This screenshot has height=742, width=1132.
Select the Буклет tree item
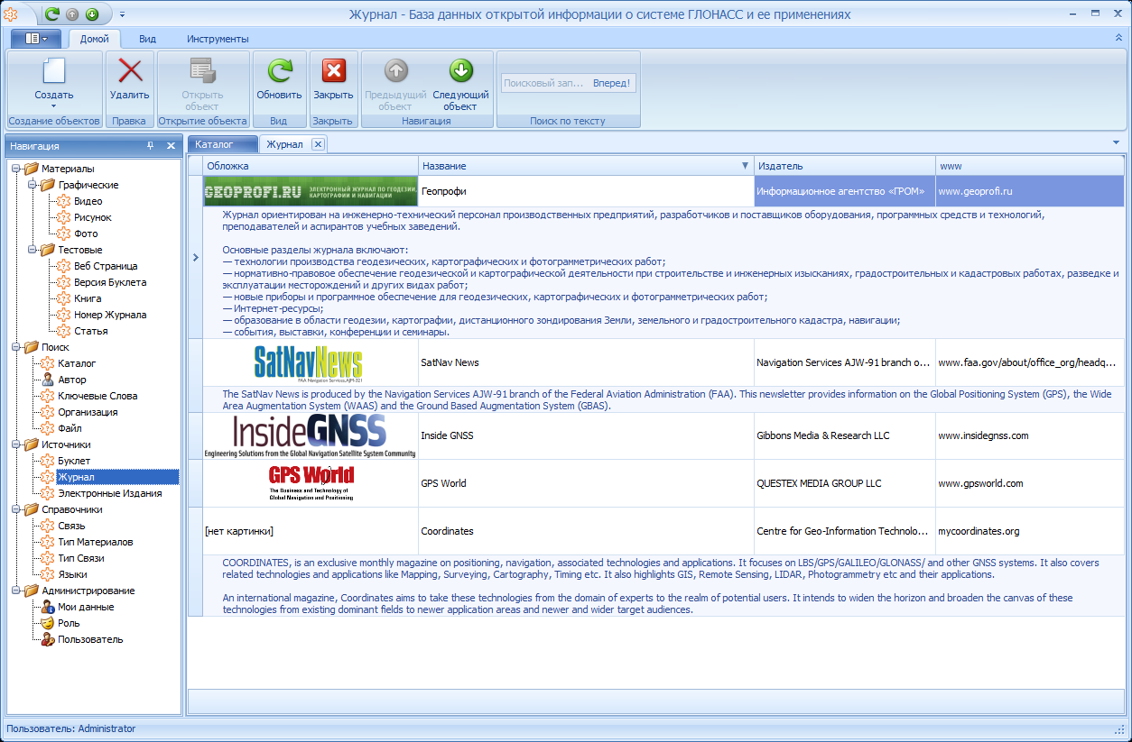74,461
